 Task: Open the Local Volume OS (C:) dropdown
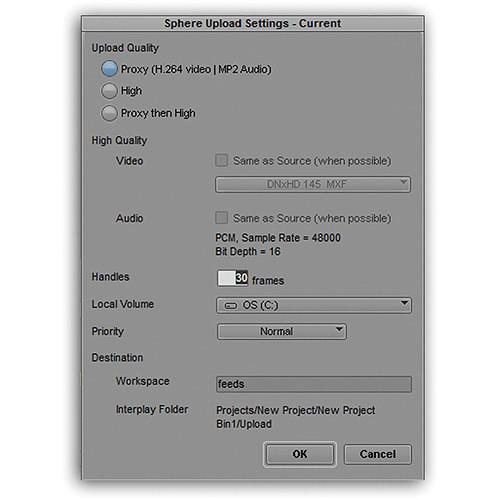pos(314,305)
